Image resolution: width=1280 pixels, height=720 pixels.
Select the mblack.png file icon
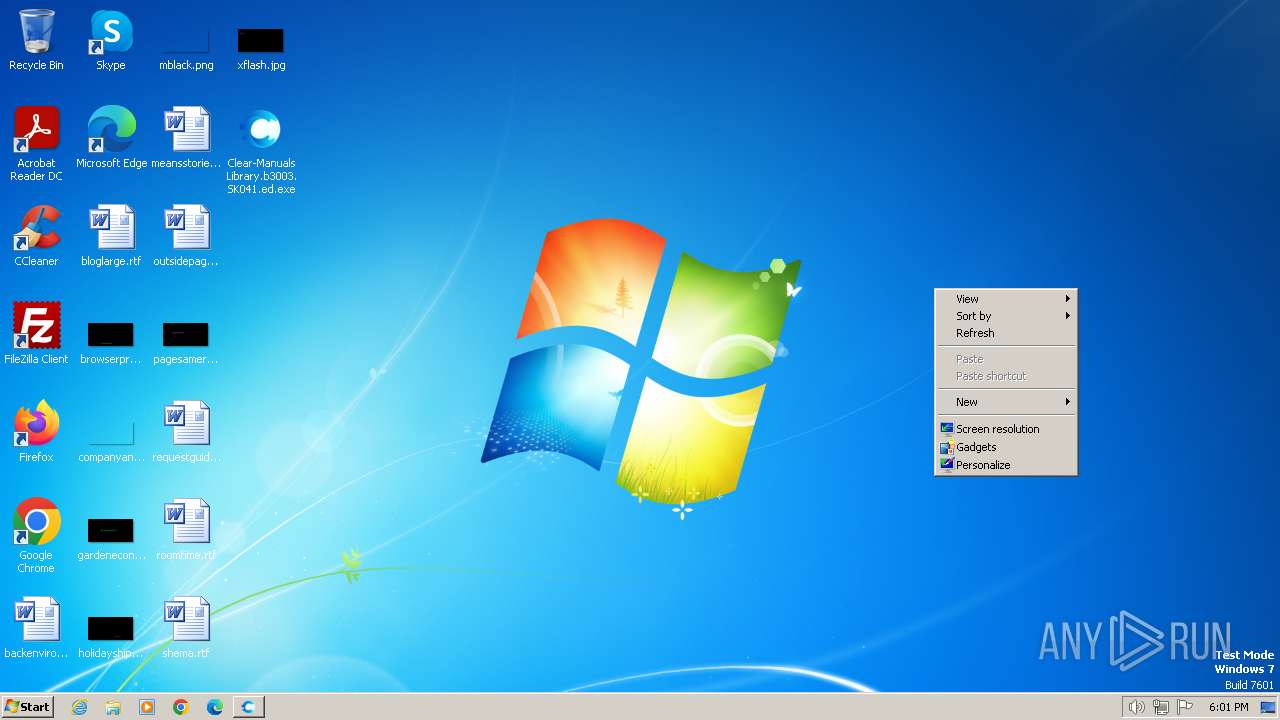pos(186,47)
